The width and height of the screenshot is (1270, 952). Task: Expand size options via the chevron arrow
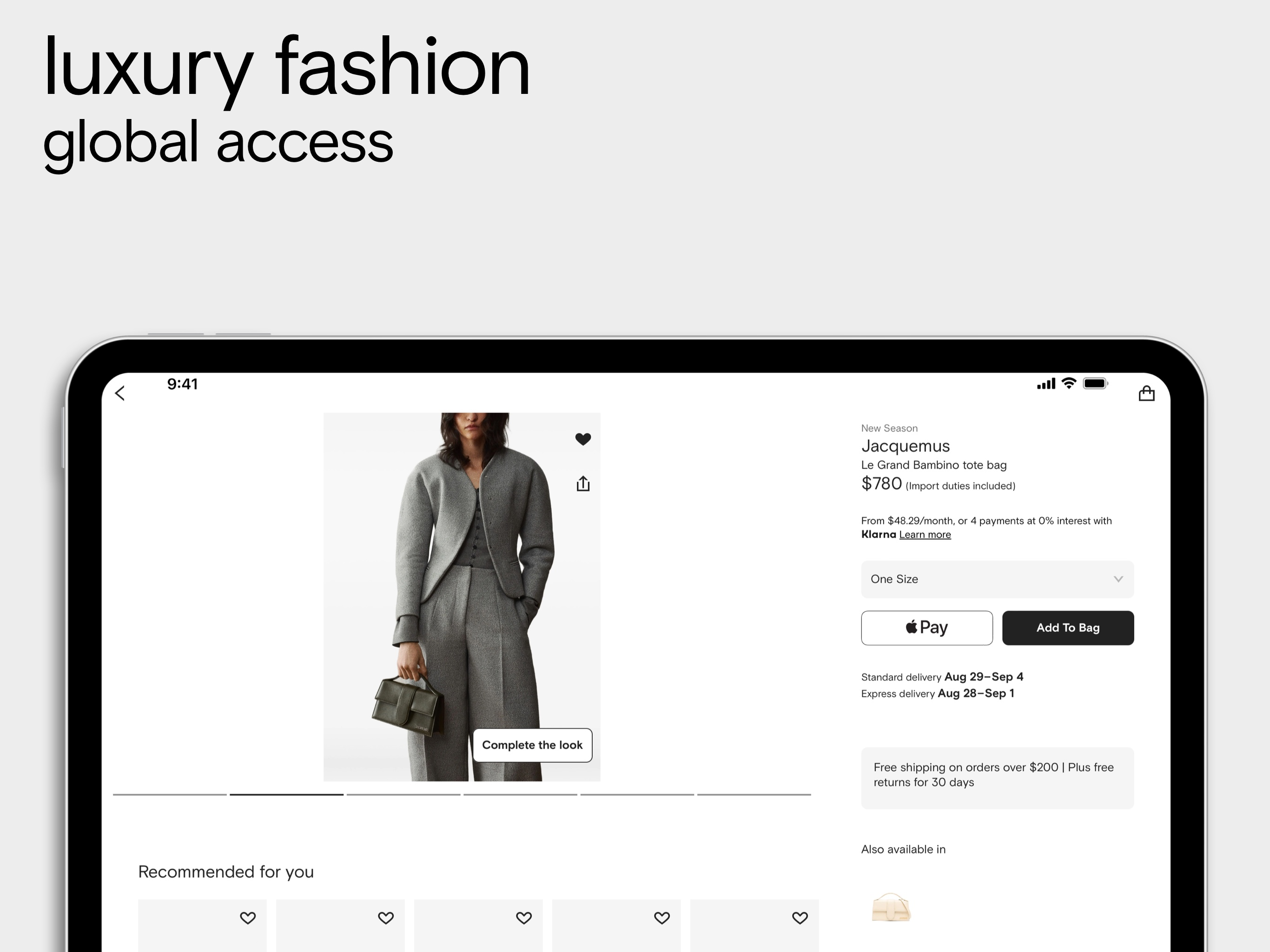pos(1118,579)
